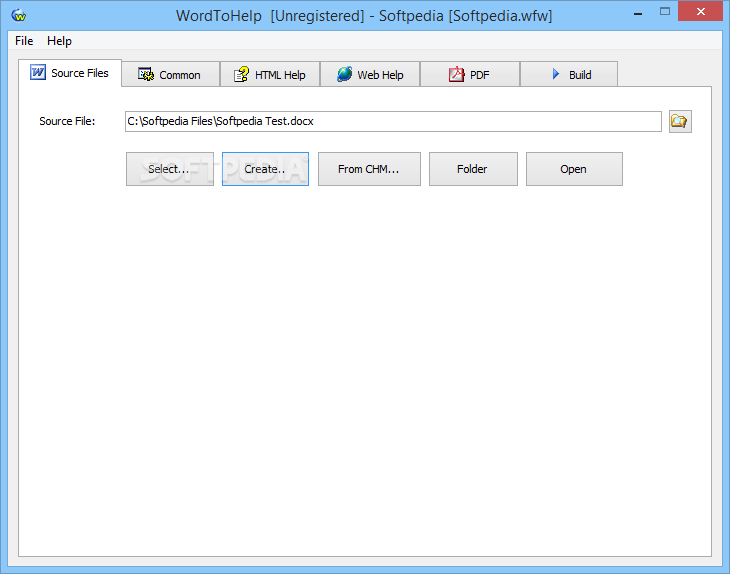Click the Select... button
This screenshot has width=730, height=574.
(170, 169)
